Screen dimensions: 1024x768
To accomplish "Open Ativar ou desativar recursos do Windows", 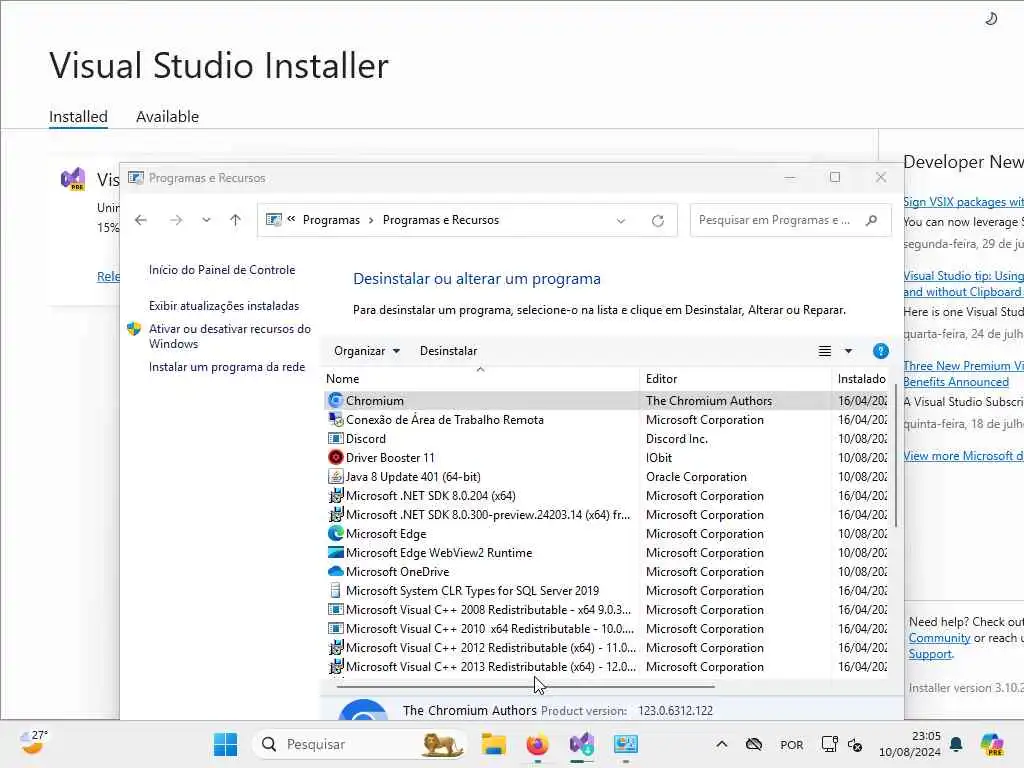I will click(x=229, y=336).
